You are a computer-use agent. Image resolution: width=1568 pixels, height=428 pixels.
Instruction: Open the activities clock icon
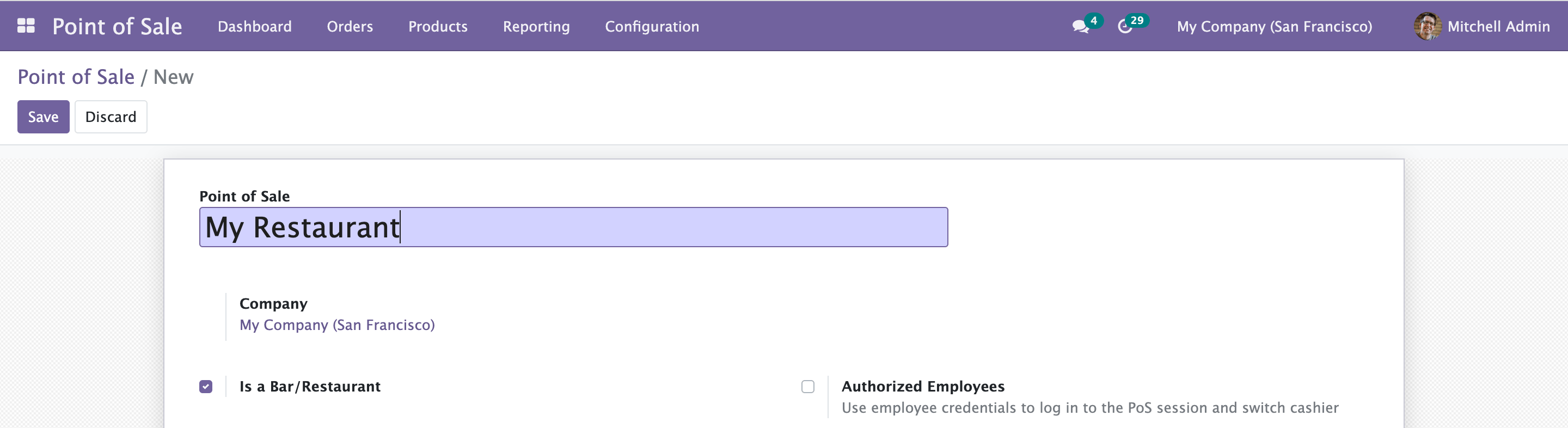coord(1125,27)
